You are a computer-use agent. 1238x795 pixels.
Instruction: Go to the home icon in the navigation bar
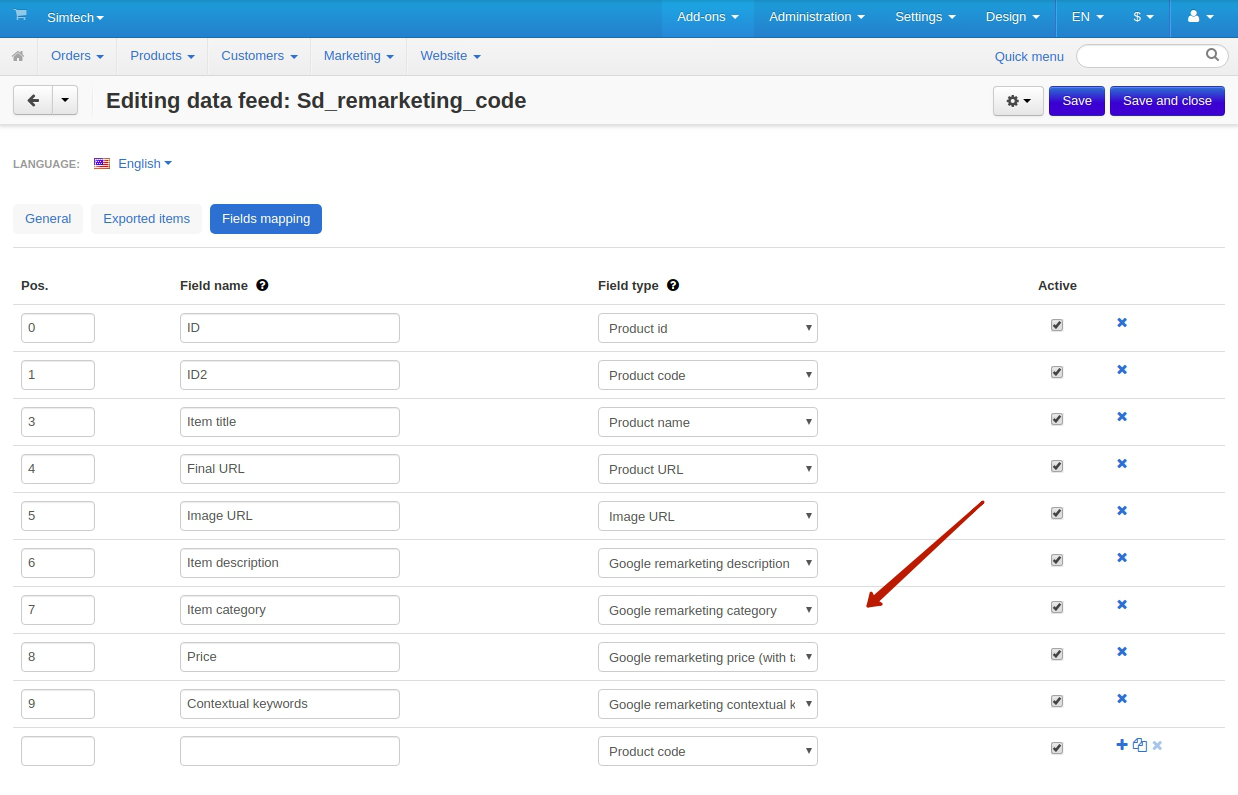(18, 56)
